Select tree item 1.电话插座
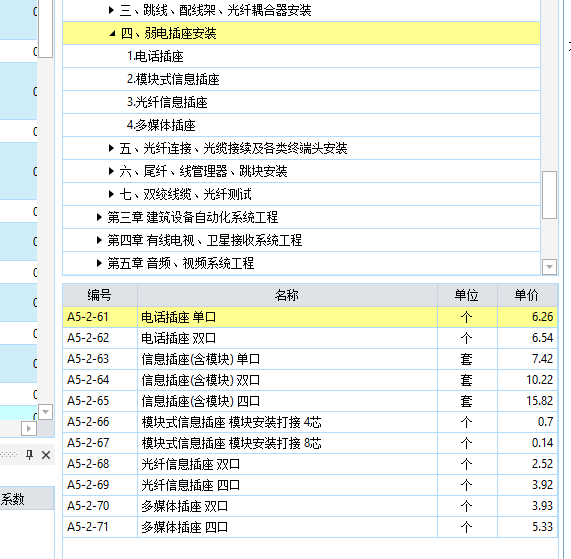The image size is (571, 559). 301,56
